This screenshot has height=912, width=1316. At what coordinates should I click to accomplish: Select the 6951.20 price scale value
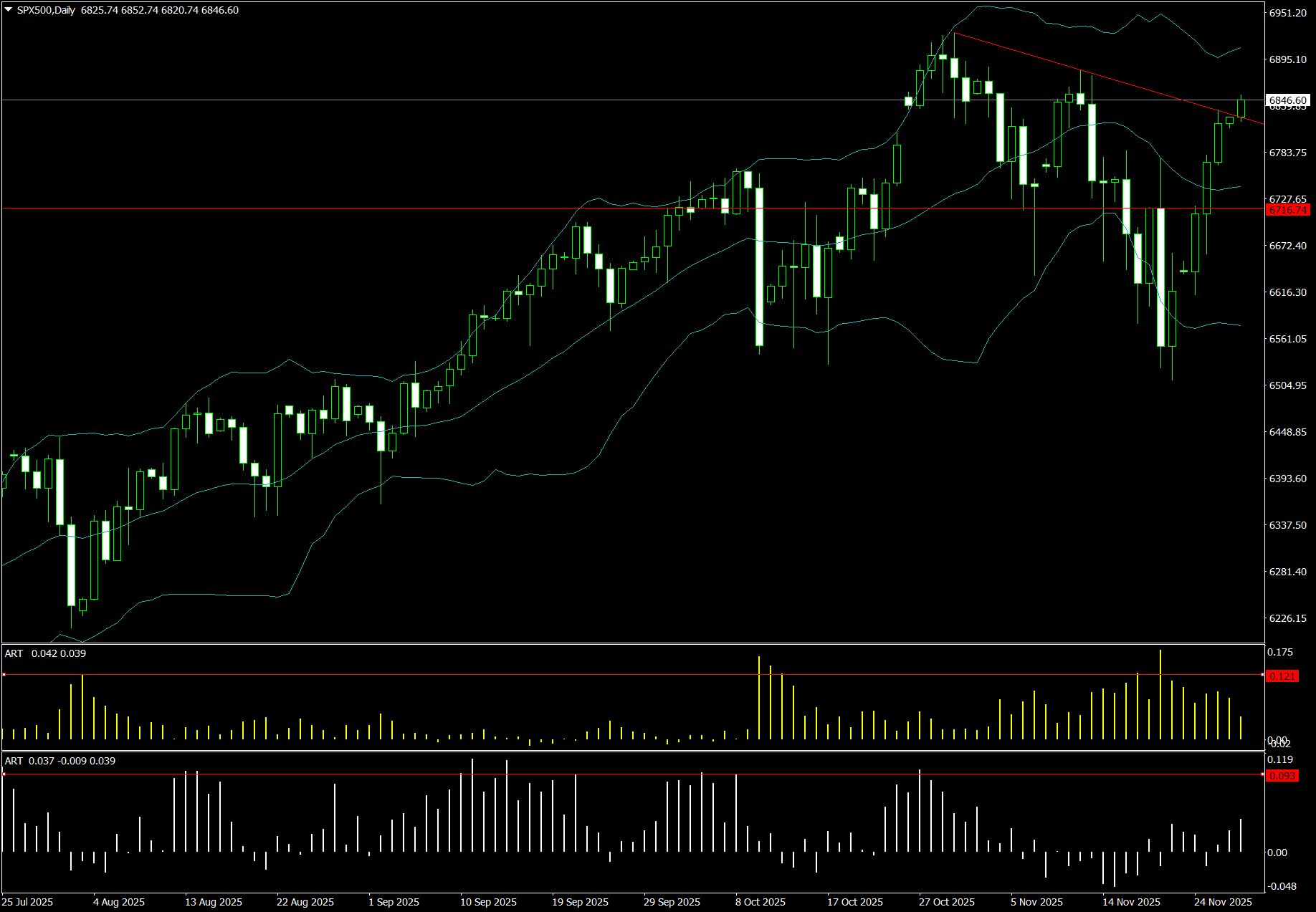pos(1287,11)
